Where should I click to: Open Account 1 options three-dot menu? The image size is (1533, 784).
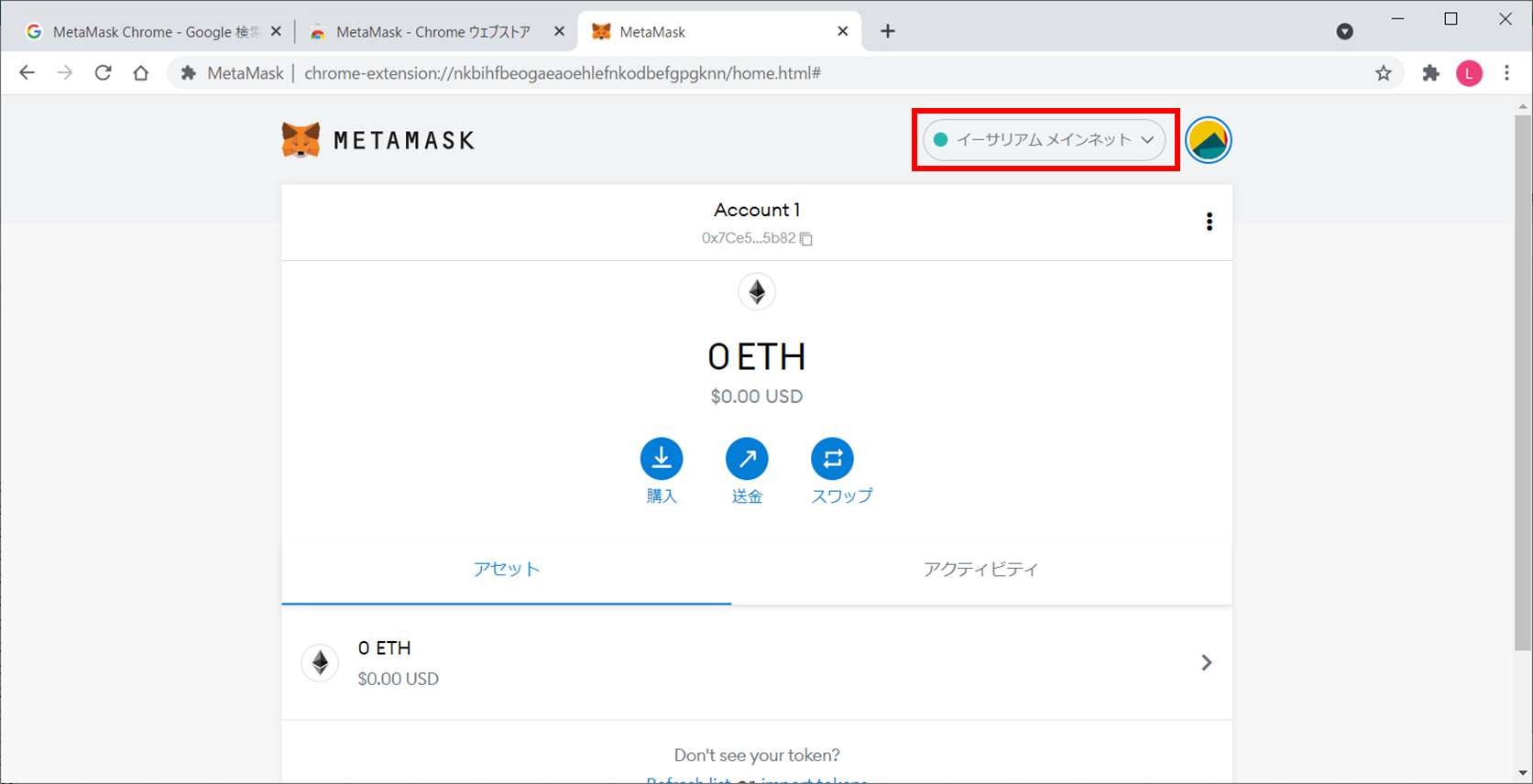[1210, 222]
